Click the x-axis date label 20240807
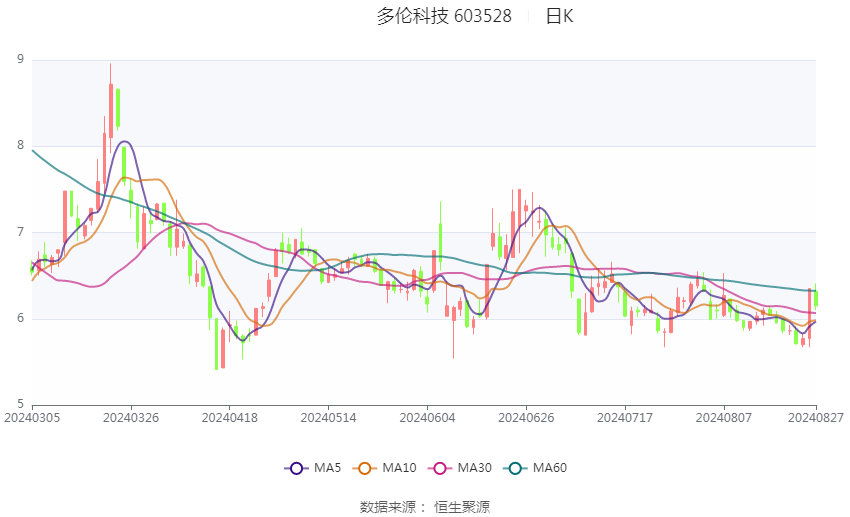The width and height of the screenshot is (850, 517). [x=724, y=418]
